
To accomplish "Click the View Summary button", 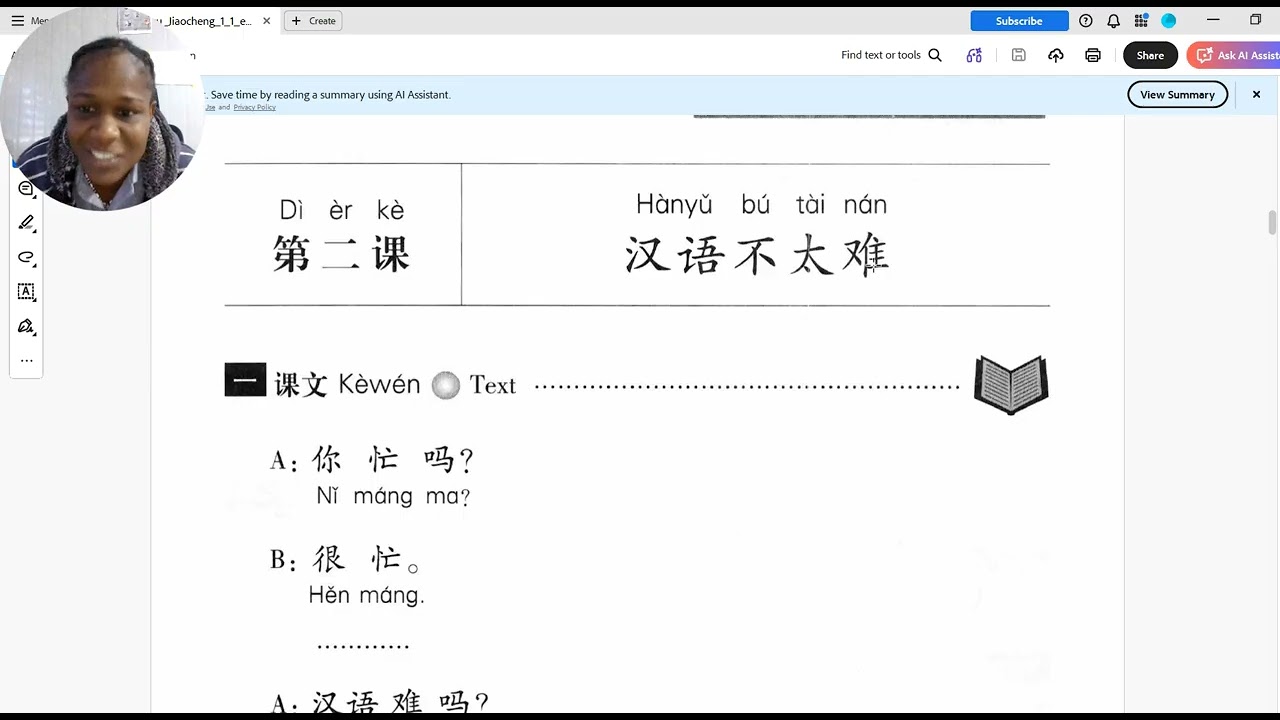I will [x=1177, y=94].
